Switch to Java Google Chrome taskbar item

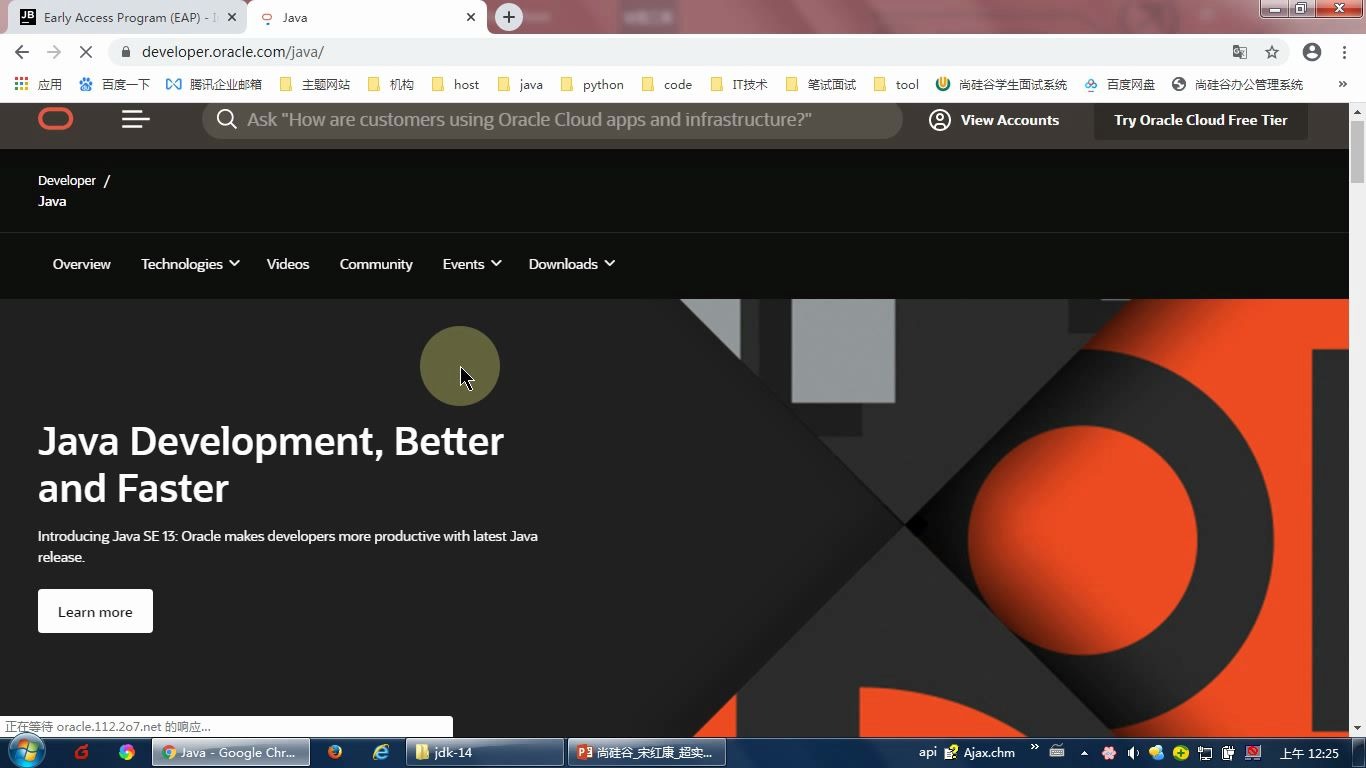(231, 752)
